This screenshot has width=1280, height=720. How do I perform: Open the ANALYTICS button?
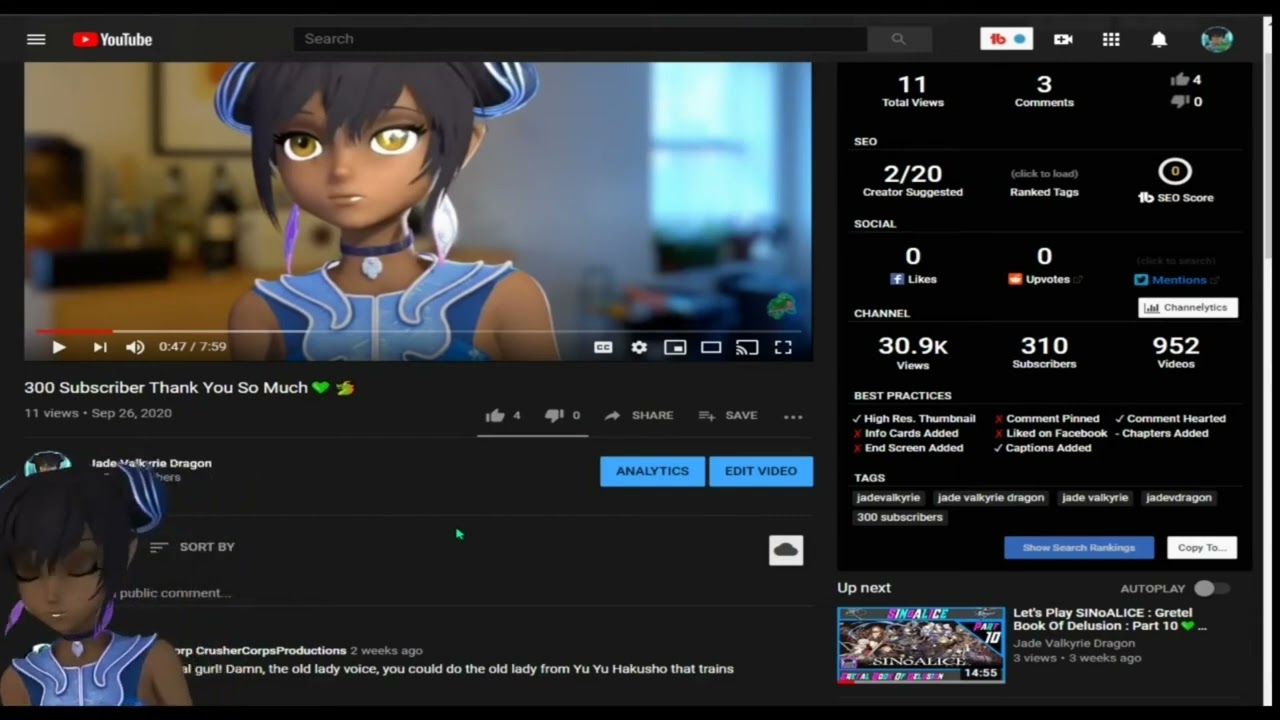point(653,471)
